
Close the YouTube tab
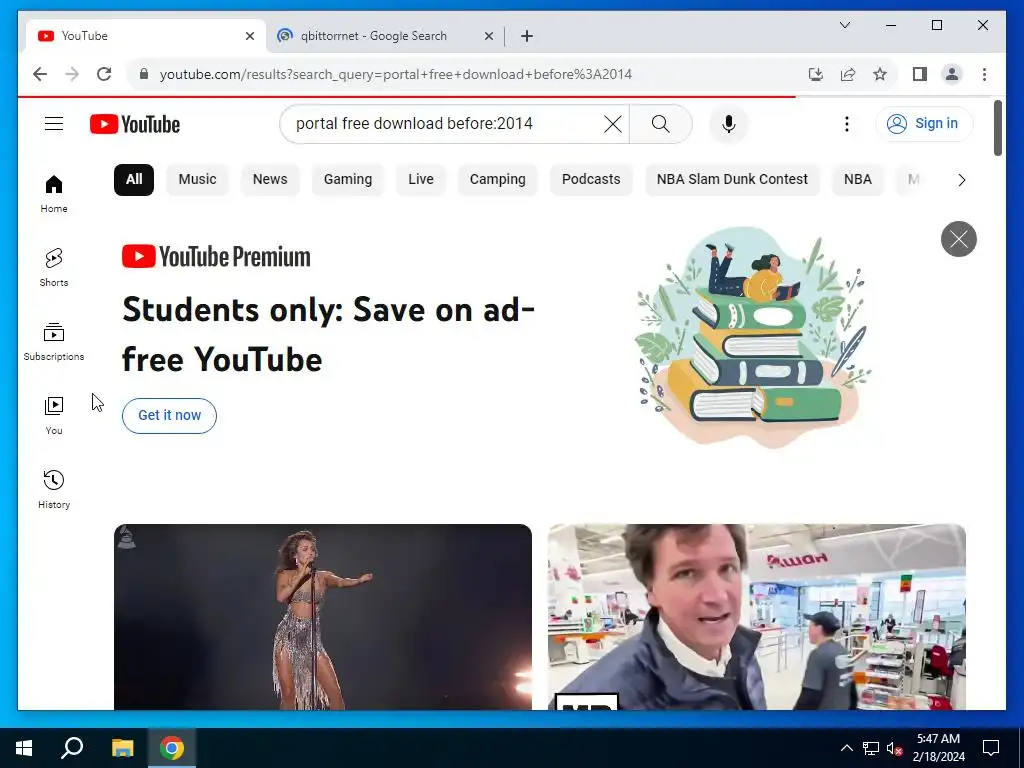pos(249,36)
